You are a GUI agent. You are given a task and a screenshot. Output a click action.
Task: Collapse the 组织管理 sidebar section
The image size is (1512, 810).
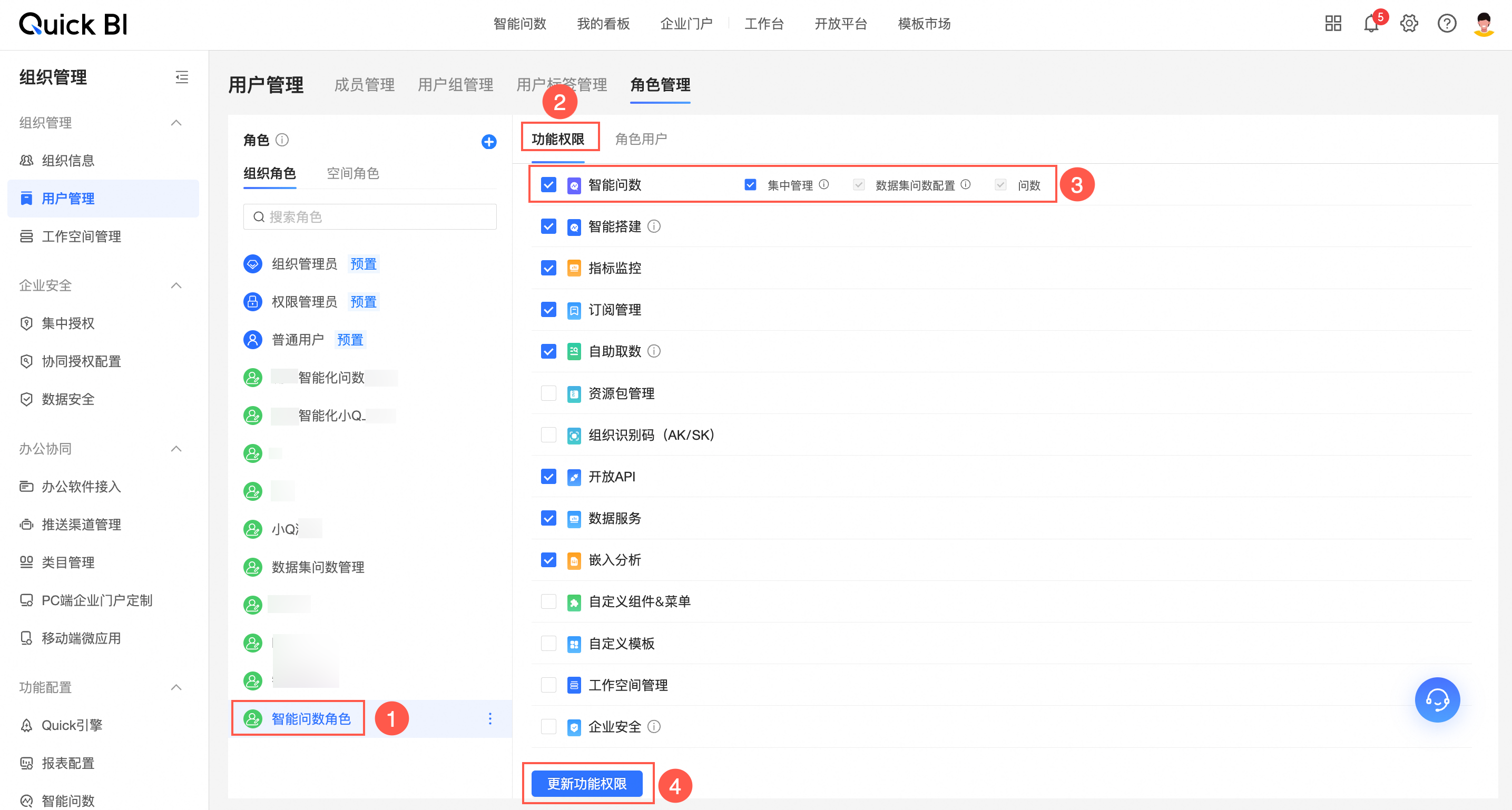pos(176,123)
